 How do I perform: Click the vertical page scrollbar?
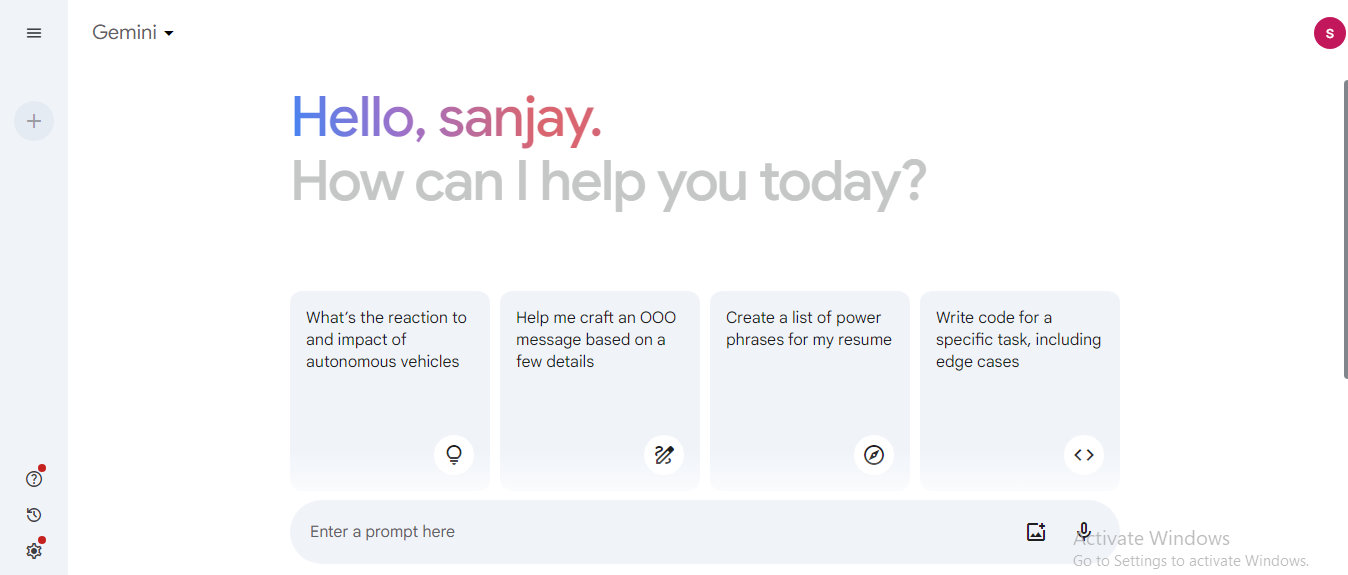click(1344, 228)
